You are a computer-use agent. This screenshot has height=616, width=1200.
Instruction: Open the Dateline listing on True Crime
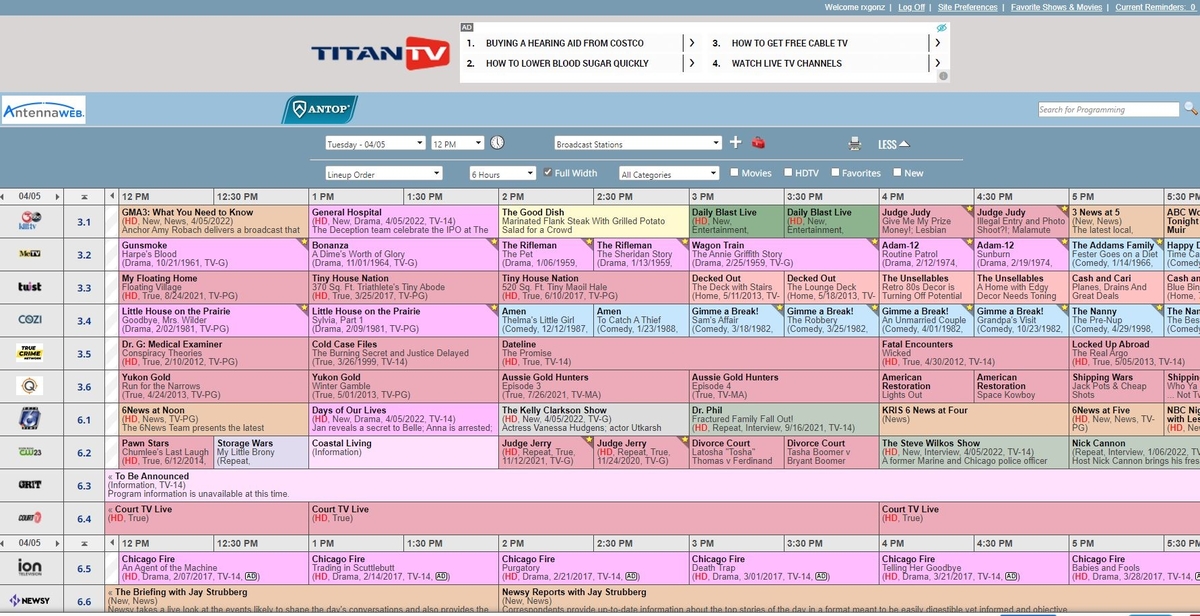point(688,353)
